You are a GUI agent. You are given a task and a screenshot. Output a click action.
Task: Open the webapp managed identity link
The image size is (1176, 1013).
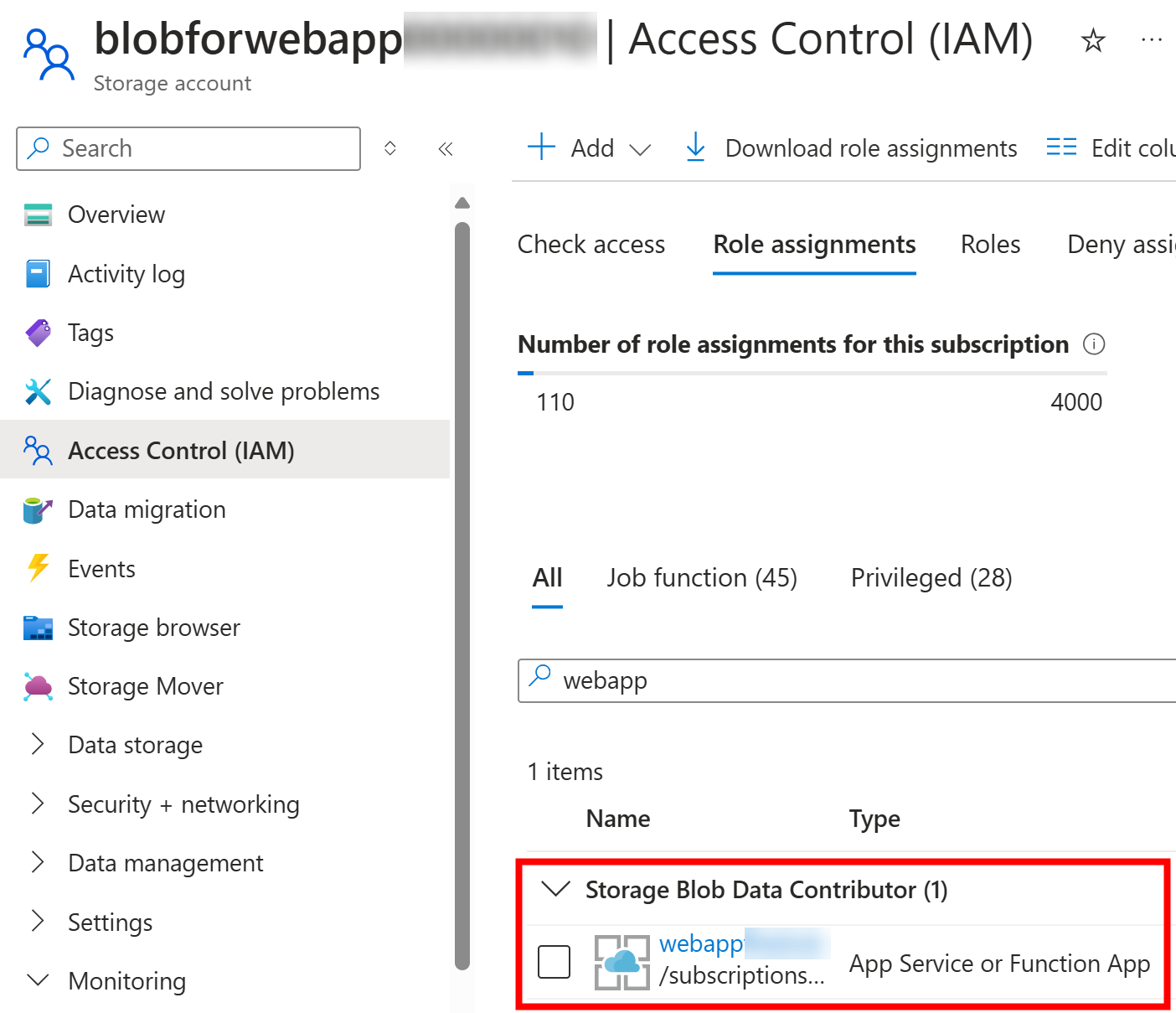(x=701, y=943)
